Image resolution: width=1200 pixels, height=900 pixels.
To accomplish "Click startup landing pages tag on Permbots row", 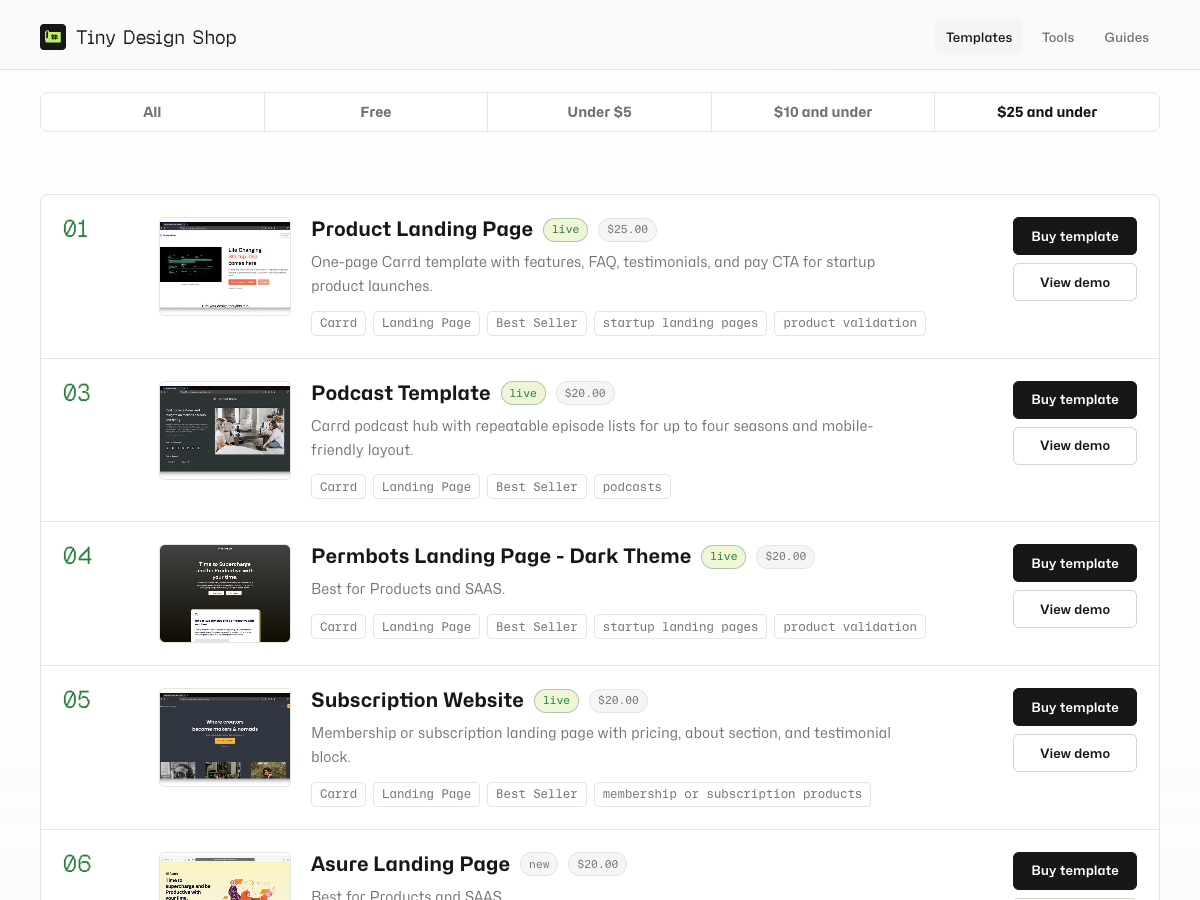I will (x=680, y=627).
